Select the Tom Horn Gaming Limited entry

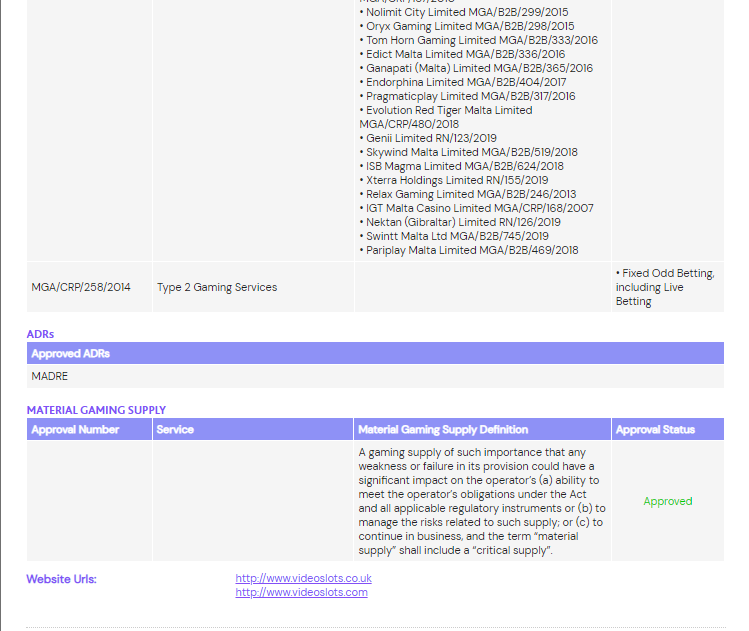479,40
